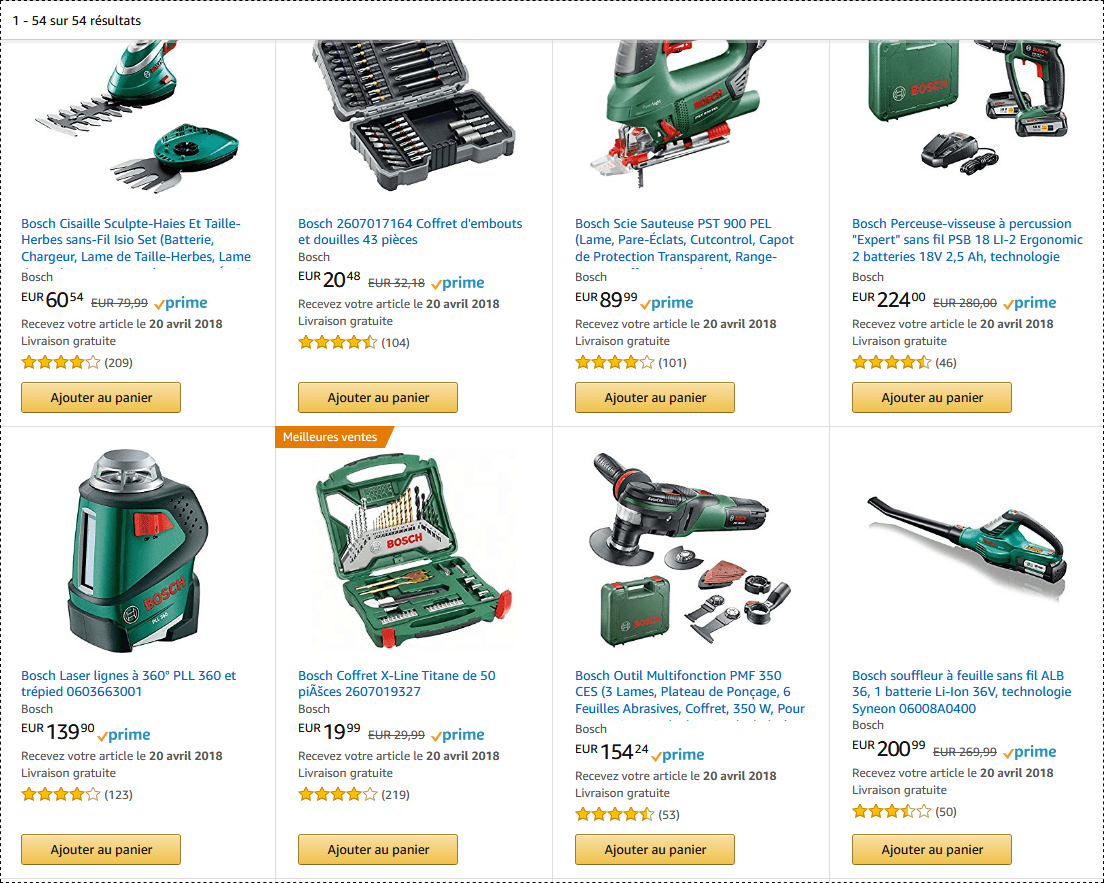Screen dimensions: 1104x883
Task: Click the prime logo beside EUR 20,48
Action: [x=458, y=283]
